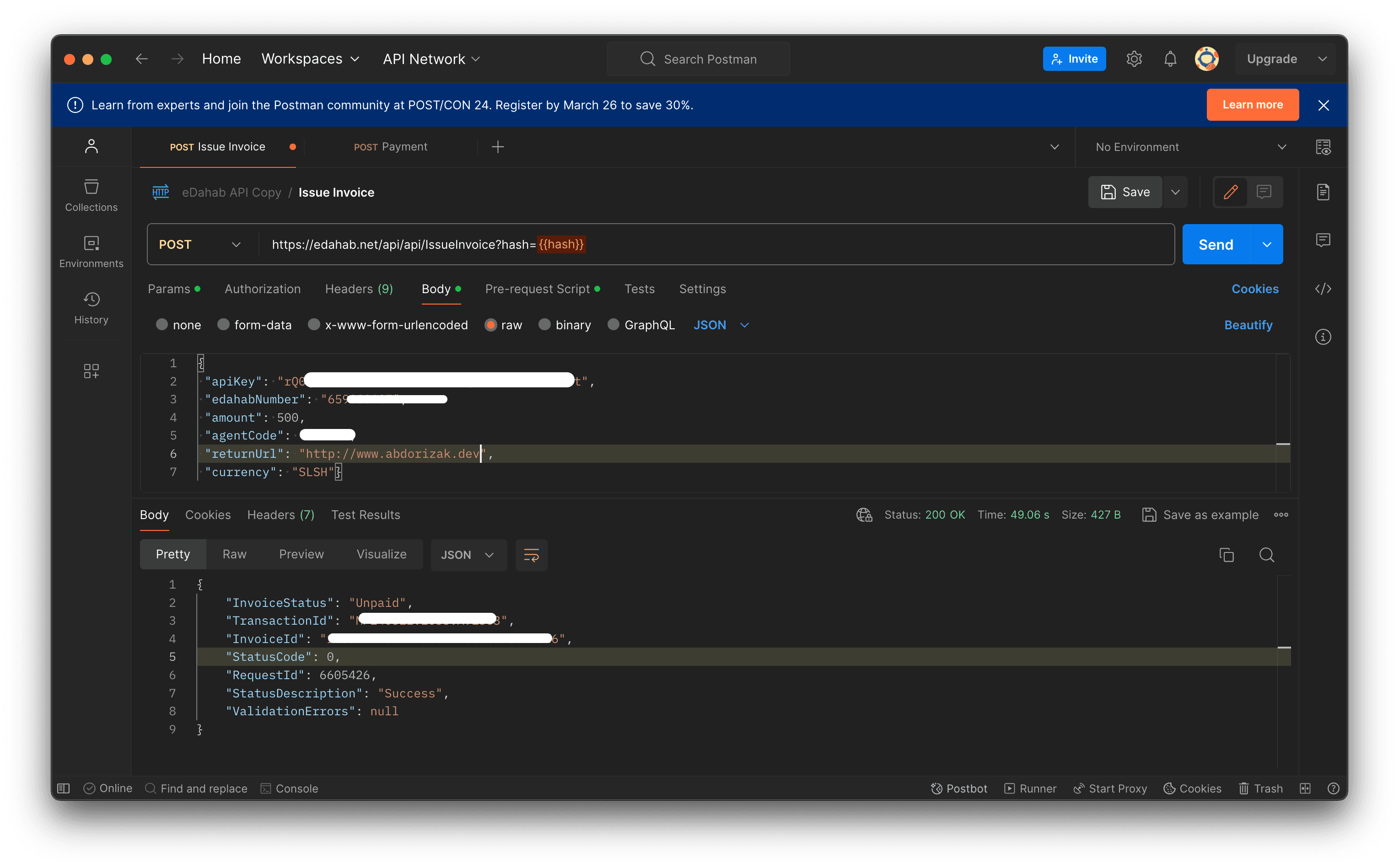Viewport: 1399px width, 868px height.
Task: Open the code snippet panel
Action: (x=1323, y=289)
